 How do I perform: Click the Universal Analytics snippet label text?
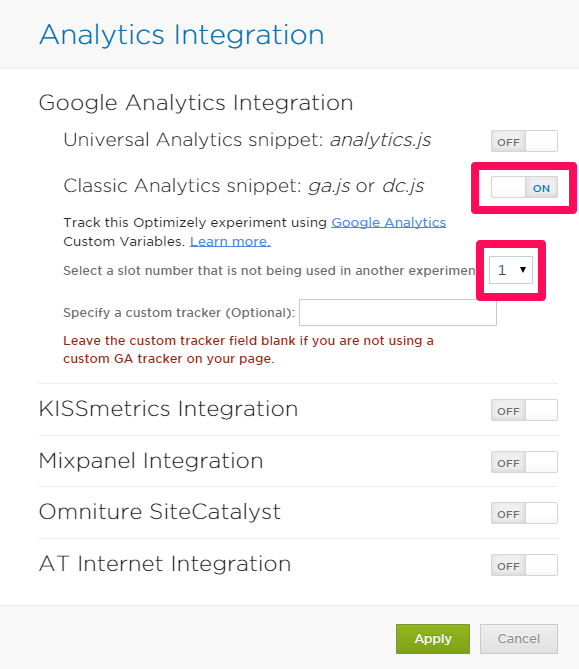[247, 140]
